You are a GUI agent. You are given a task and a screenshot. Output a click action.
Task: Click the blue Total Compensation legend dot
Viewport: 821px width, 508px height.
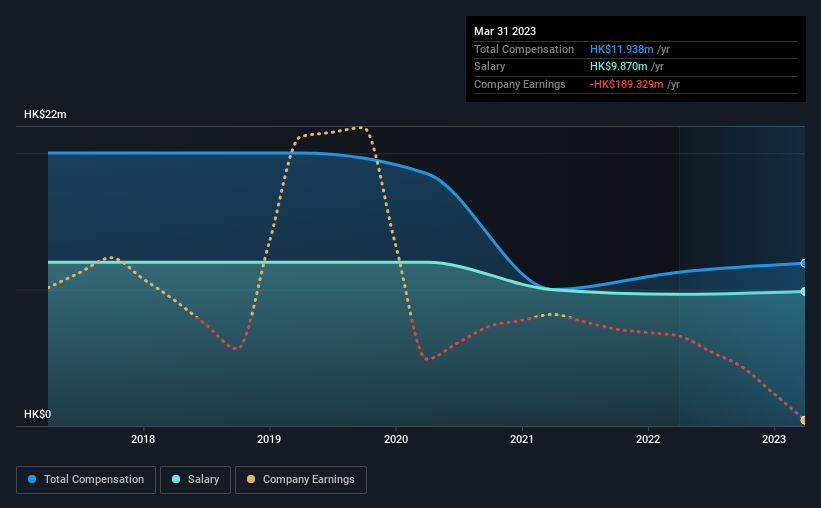click(x=32, y=479)
